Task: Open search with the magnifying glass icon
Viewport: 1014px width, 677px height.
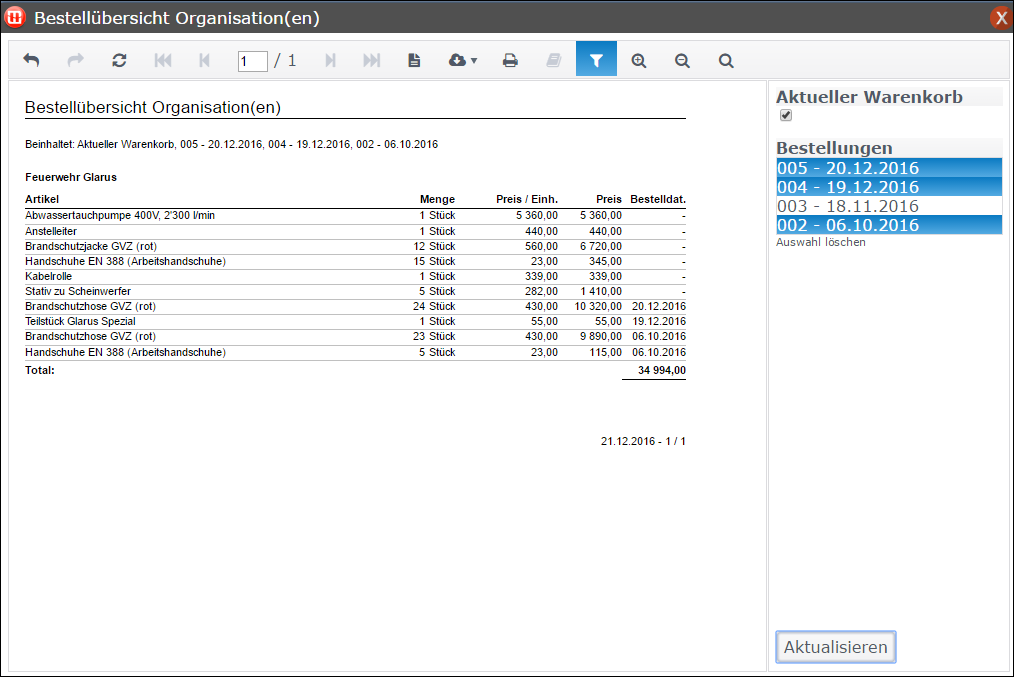Action: pos(726,60)
